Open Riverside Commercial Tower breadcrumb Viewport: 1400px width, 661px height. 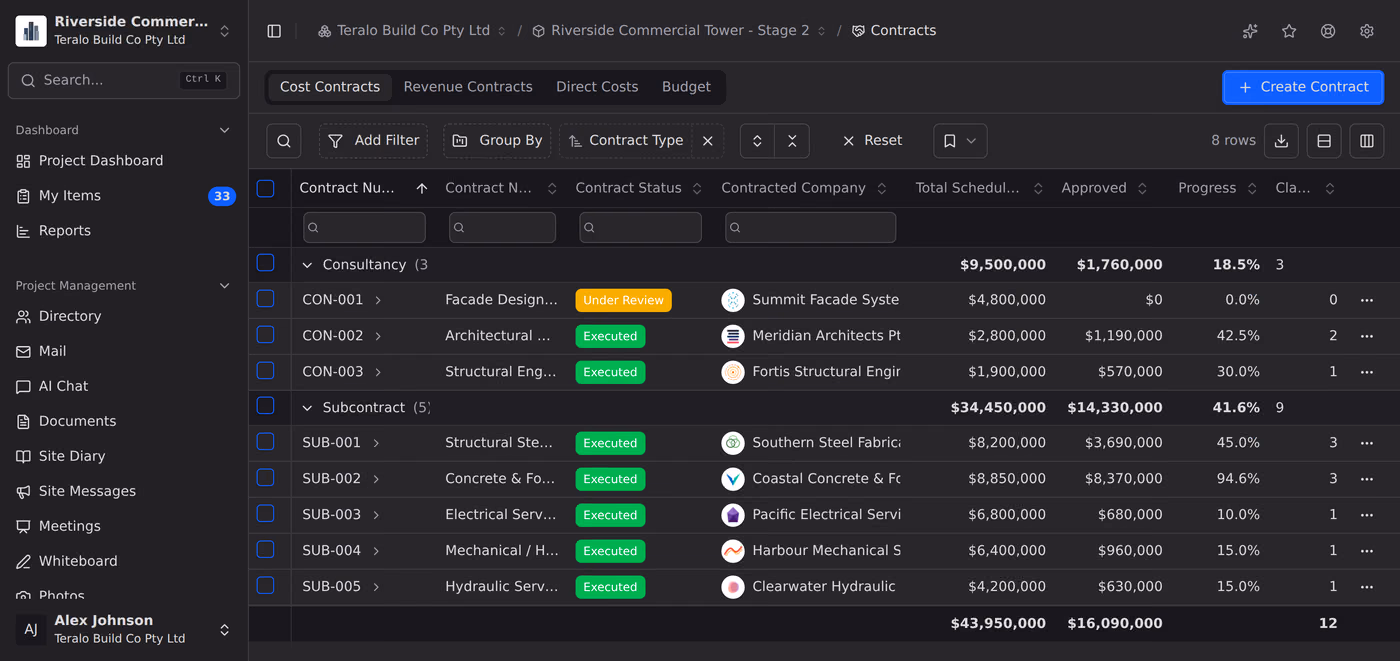point(679,31)
